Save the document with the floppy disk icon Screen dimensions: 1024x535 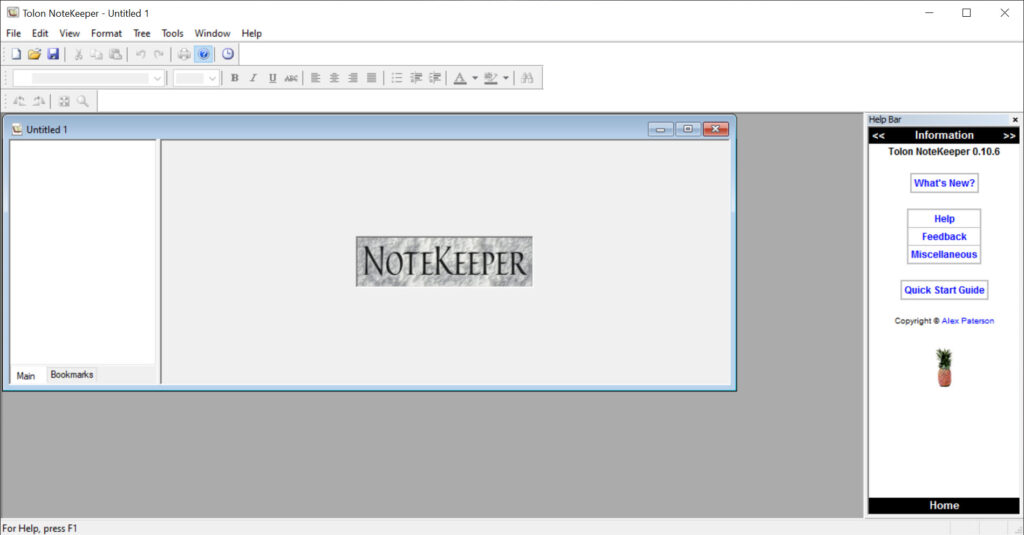pyautogui.click(x=53, y=54)
